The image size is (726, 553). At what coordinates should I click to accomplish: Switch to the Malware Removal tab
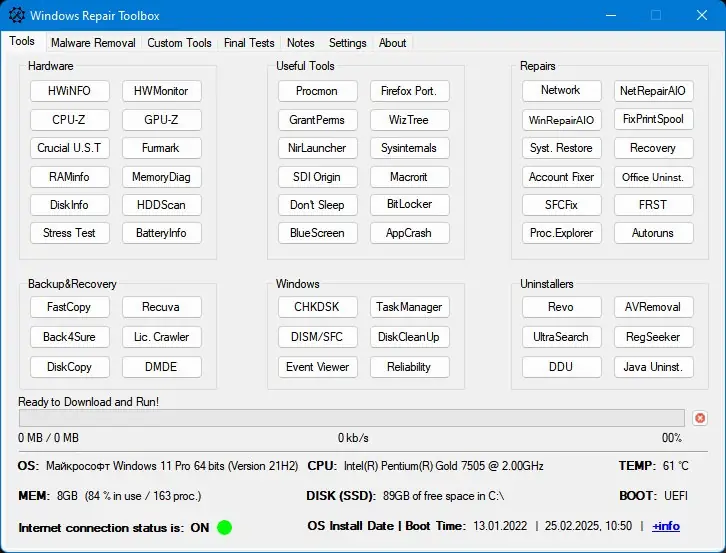(x=93, y=43)
